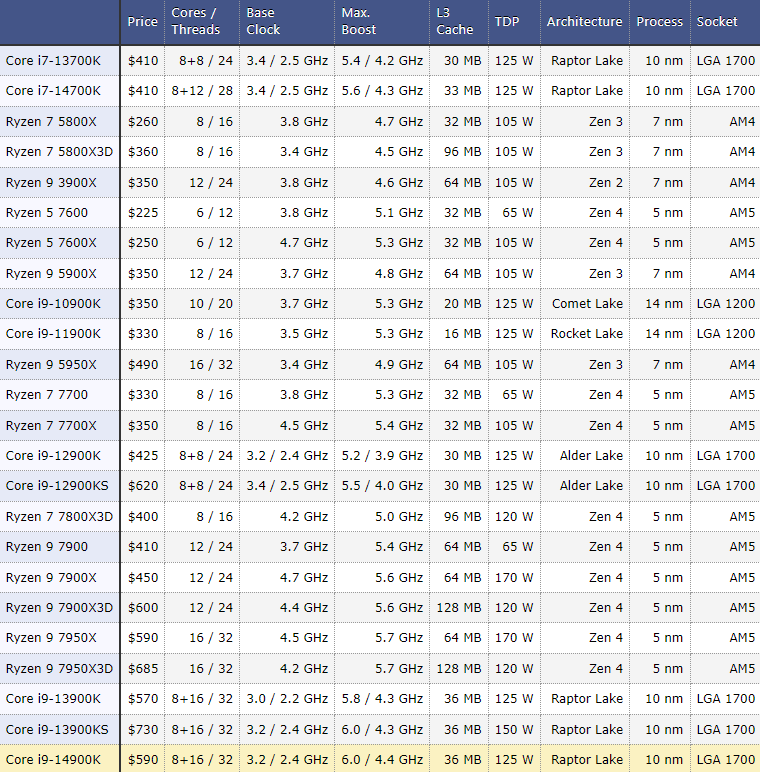The height and width of the screenshot is (772, 760).
Task: Select the Ryzen 7 5800X row name
Action: (51, 122)
